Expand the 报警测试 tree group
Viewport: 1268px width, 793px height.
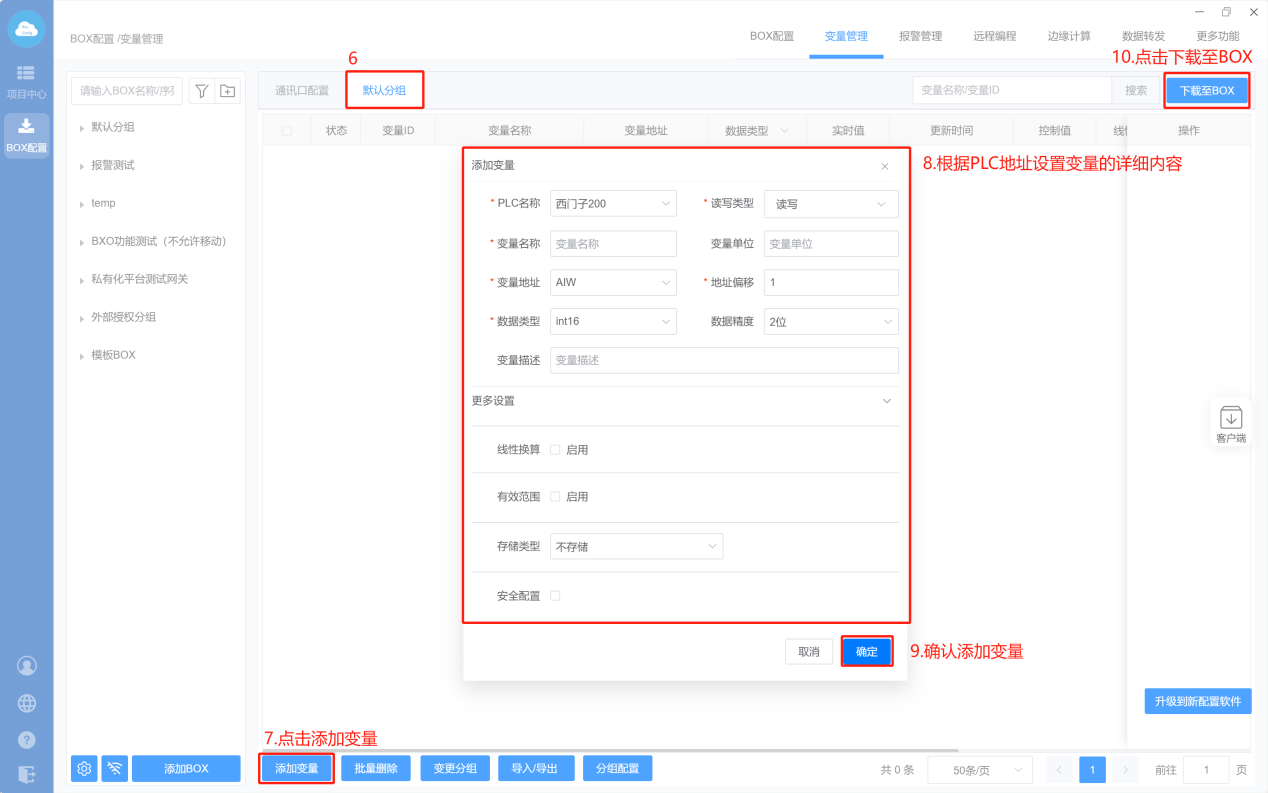pos(113,165)
